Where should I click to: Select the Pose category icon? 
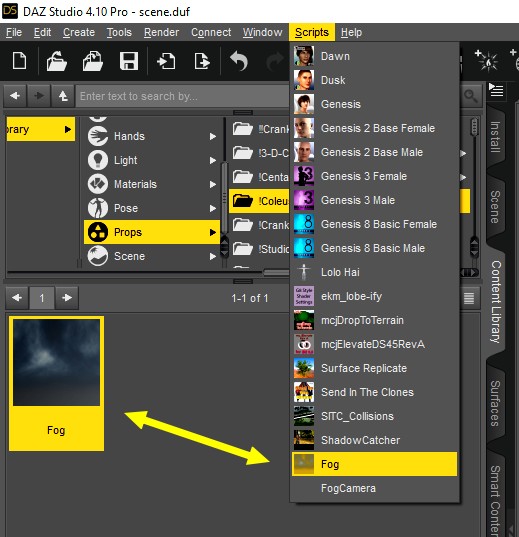[x=98, y=208]
